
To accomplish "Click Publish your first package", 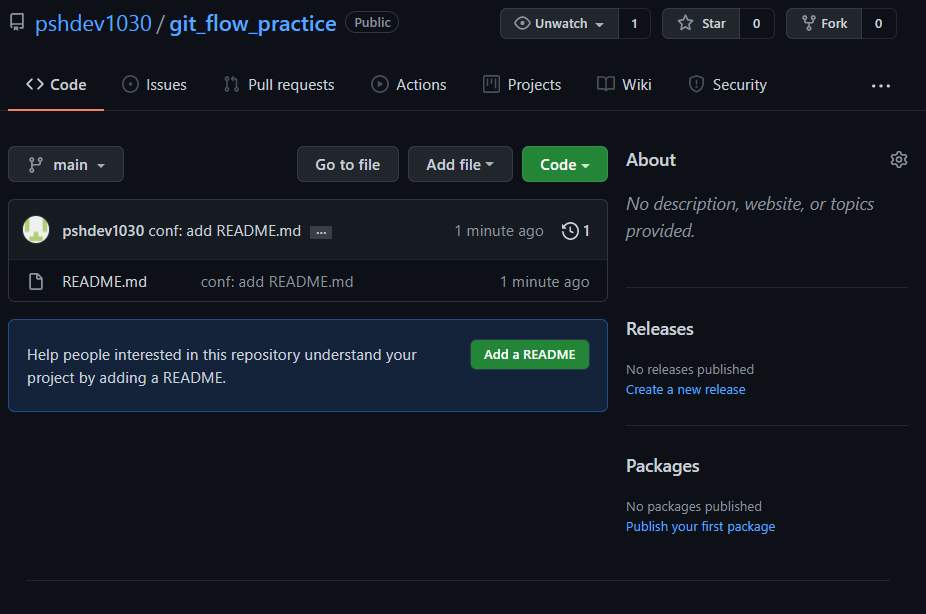I will [700, 527].
